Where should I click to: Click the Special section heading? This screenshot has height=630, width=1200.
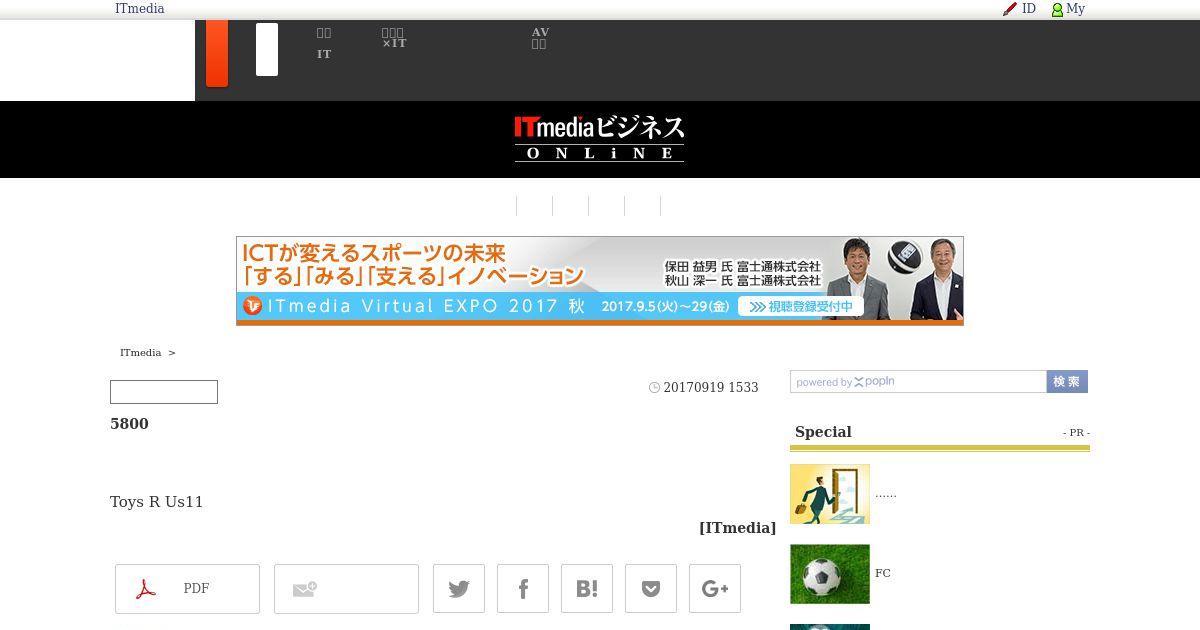click(x=823, y=432)
